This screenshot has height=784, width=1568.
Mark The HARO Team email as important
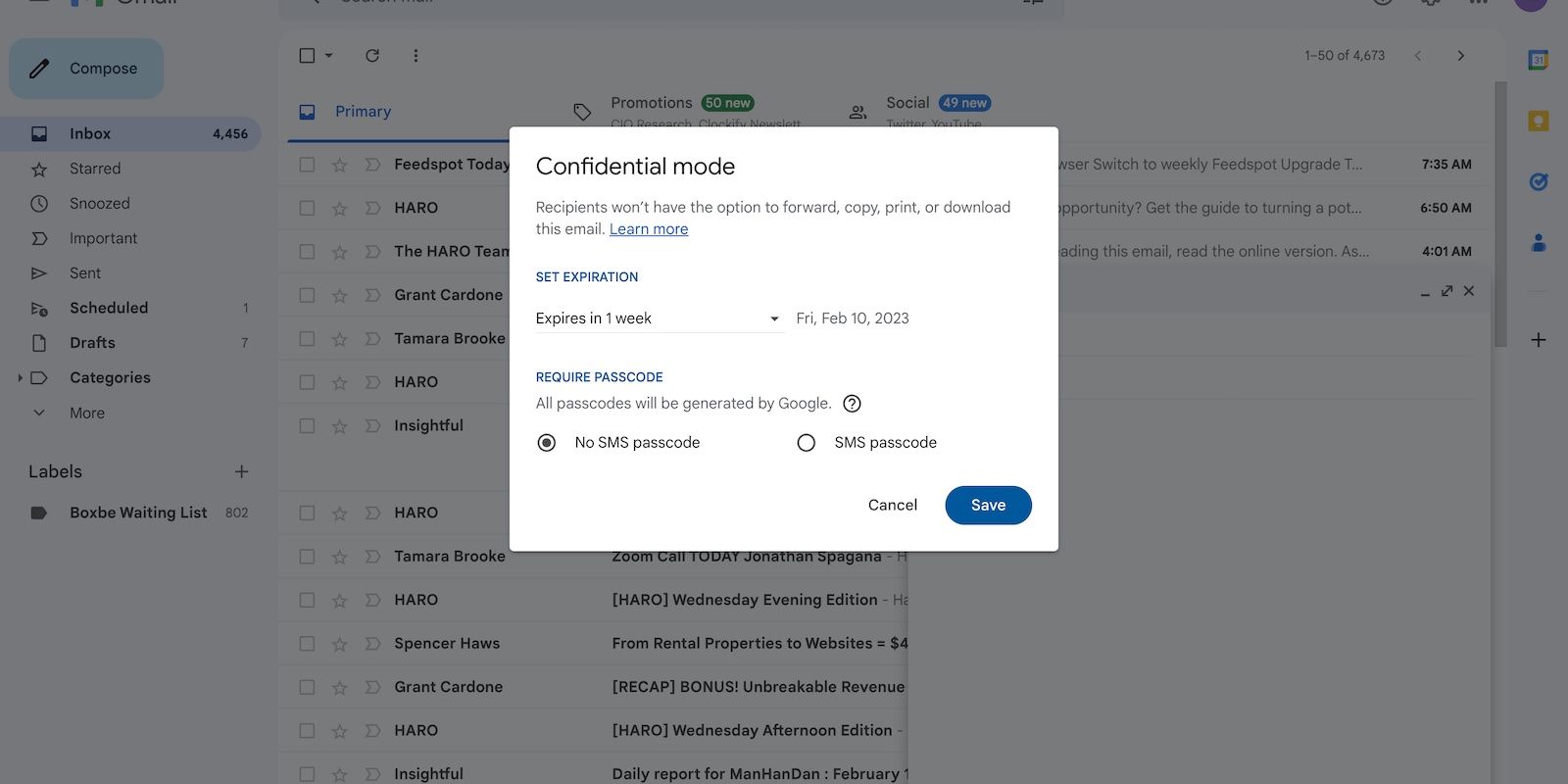coord(372,252)
